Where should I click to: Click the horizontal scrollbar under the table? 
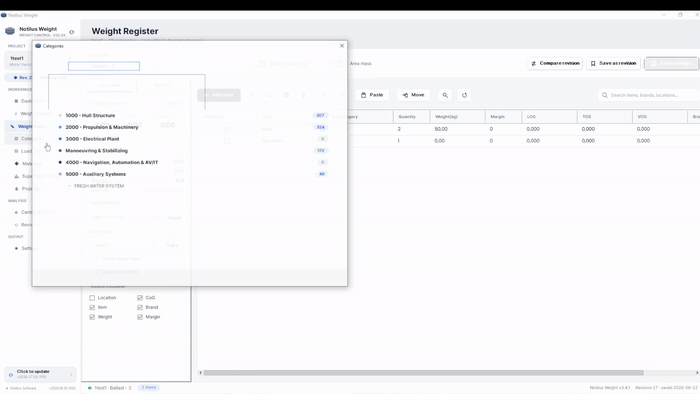coord(423,373)
